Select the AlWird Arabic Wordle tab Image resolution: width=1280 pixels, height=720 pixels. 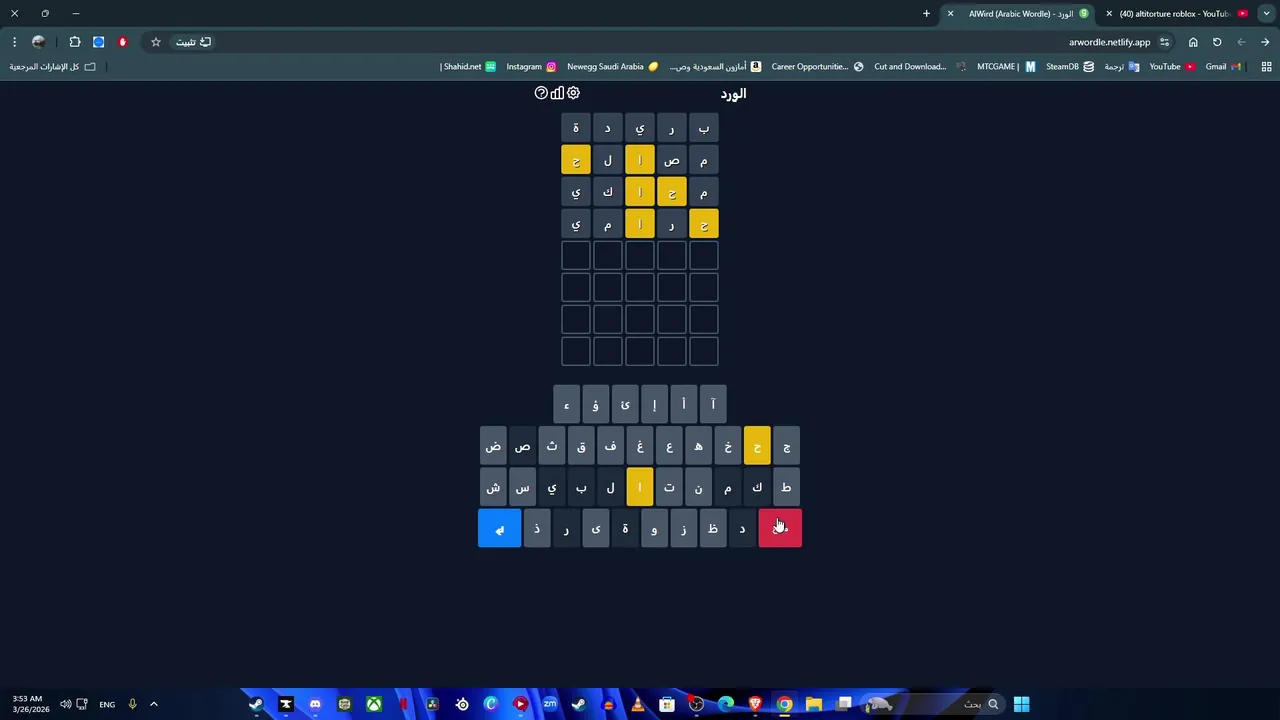[x=1020, y=14]
